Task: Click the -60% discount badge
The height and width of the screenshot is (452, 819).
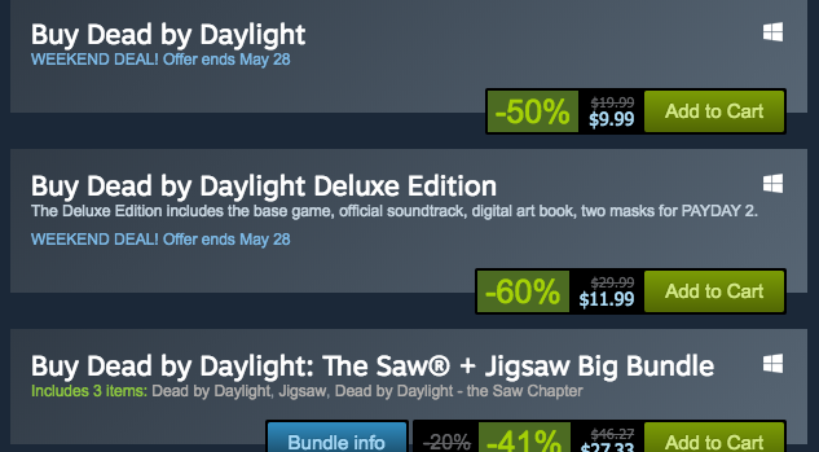Action: pyautogui.click(x=522, y=292)
